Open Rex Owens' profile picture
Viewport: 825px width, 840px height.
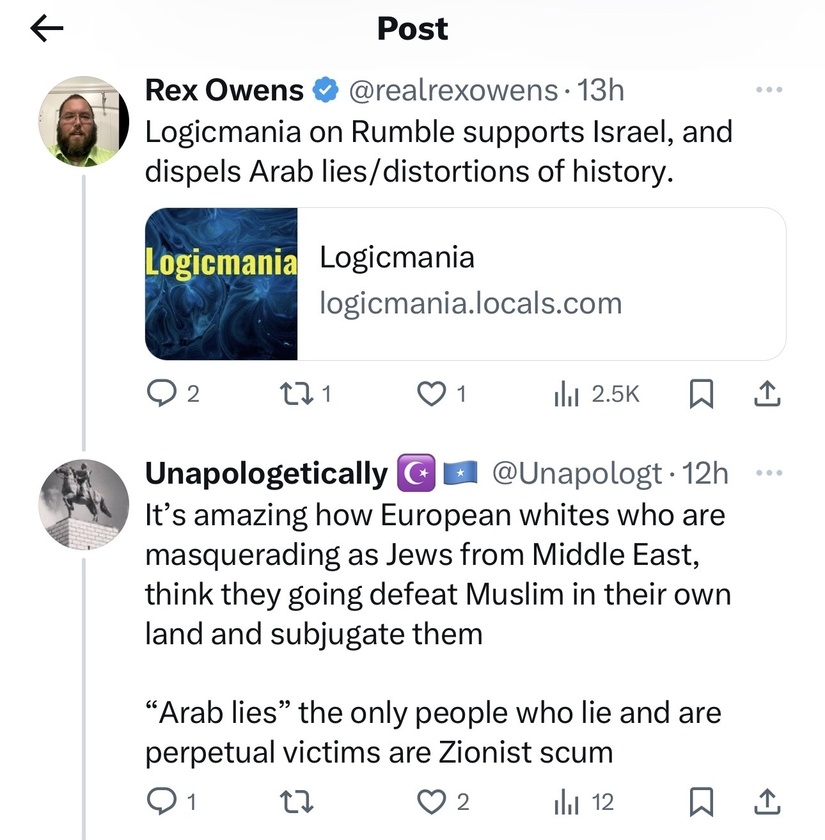(84, 121)
